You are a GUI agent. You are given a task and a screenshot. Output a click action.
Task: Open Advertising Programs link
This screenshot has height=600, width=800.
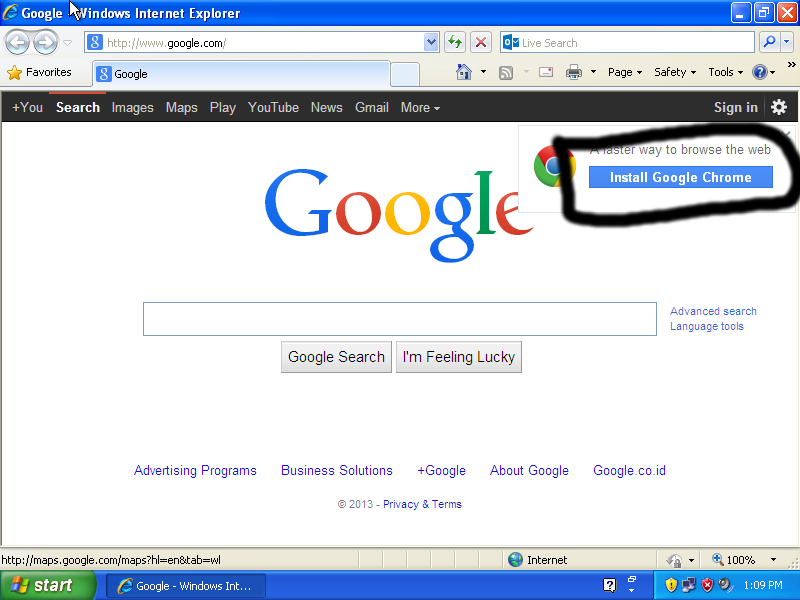195,470
